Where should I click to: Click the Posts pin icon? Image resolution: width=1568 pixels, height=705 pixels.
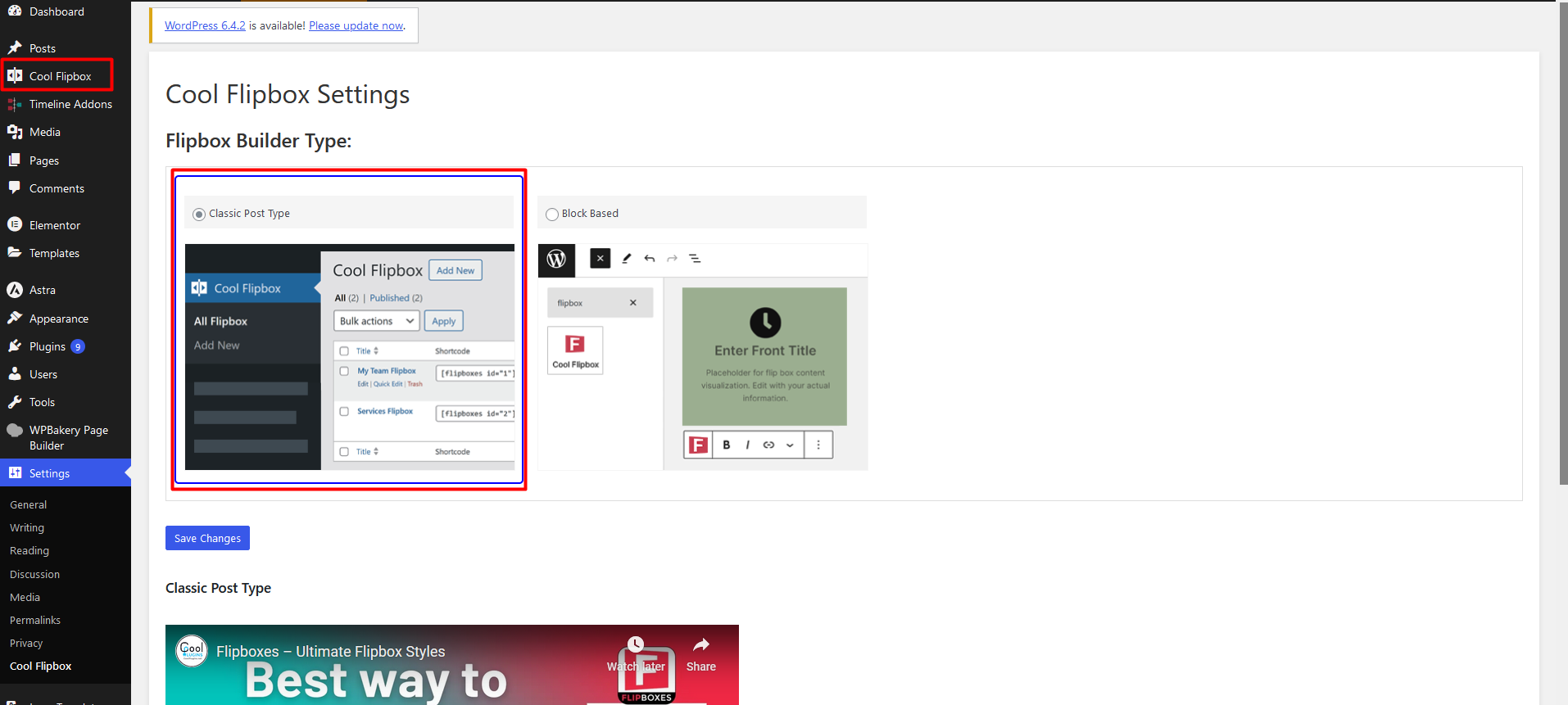(15, 47)
